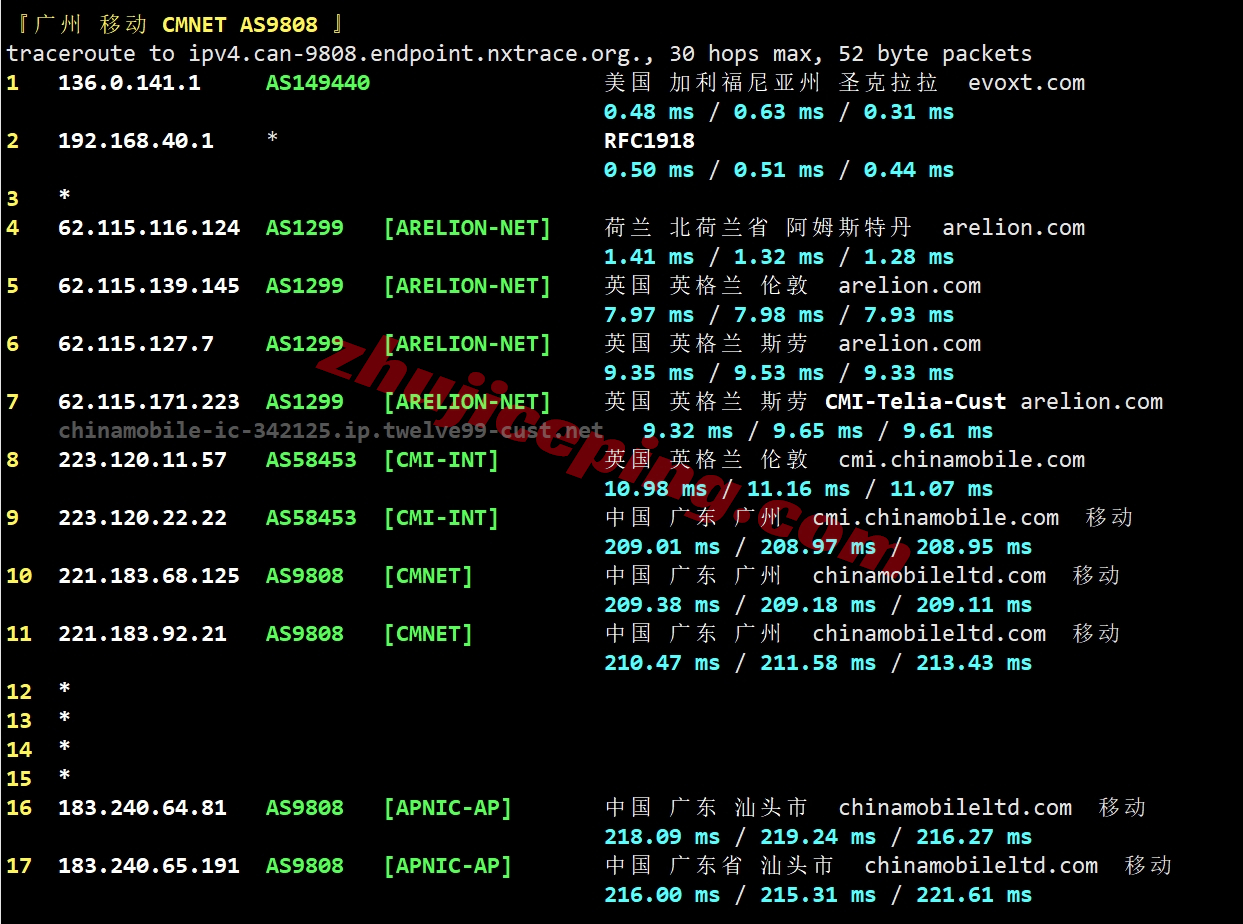Select latency 10.98 ms on hop 8
Viewport: 1243px width, 924px height.
click(655, 489)
